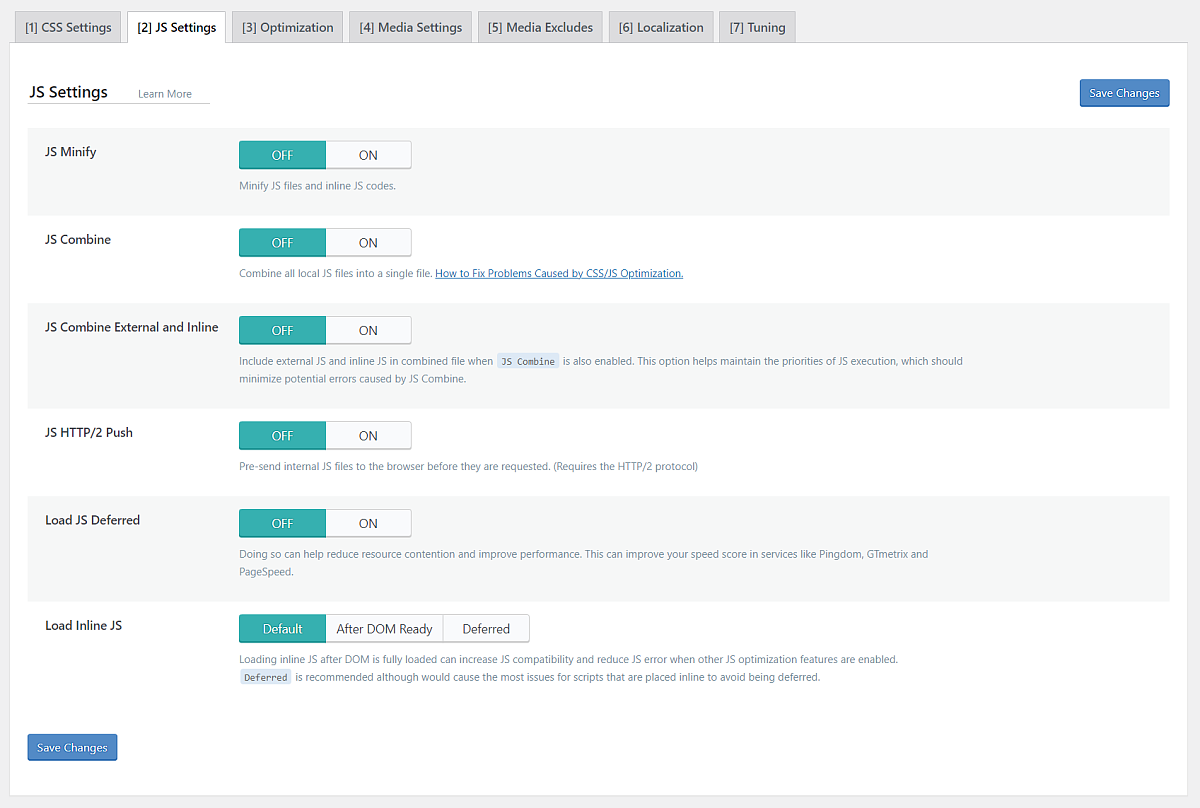This screenshot has height=808, width=1200.
Task: Open How to Fix Problems Caused link
Action: coord(559,273)
